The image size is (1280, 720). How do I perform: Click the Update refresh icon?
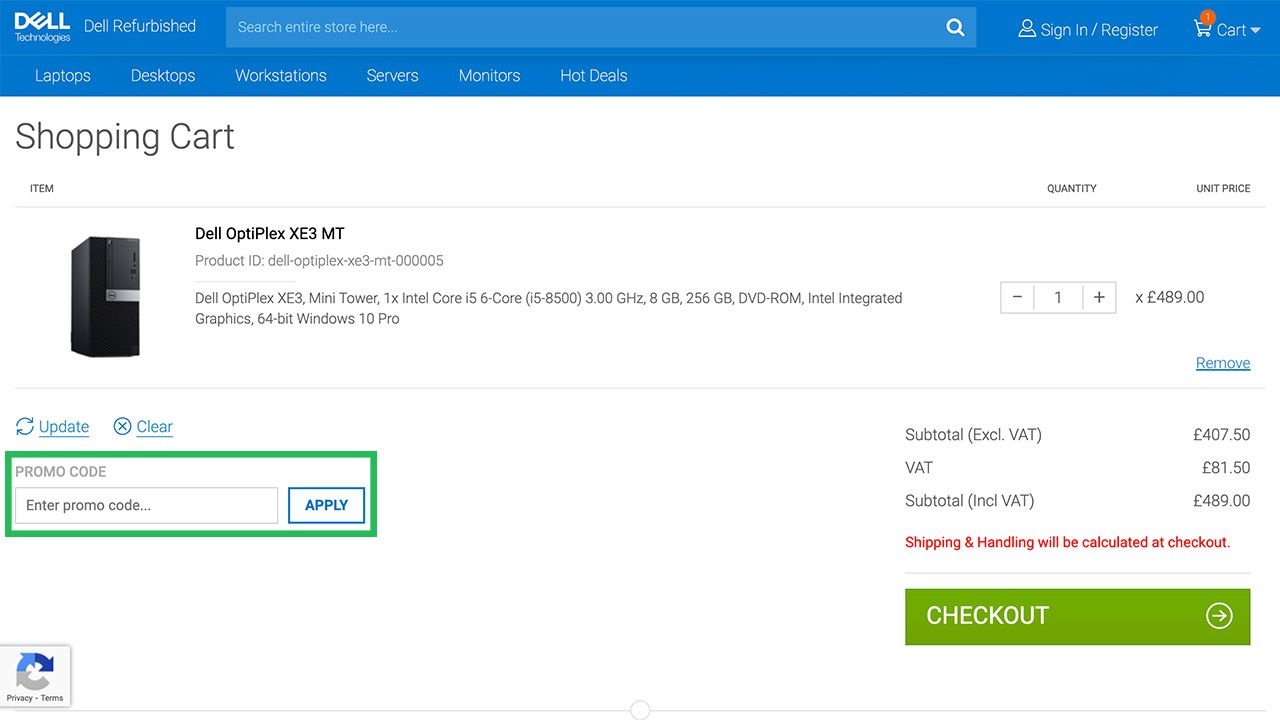[25, 427]
